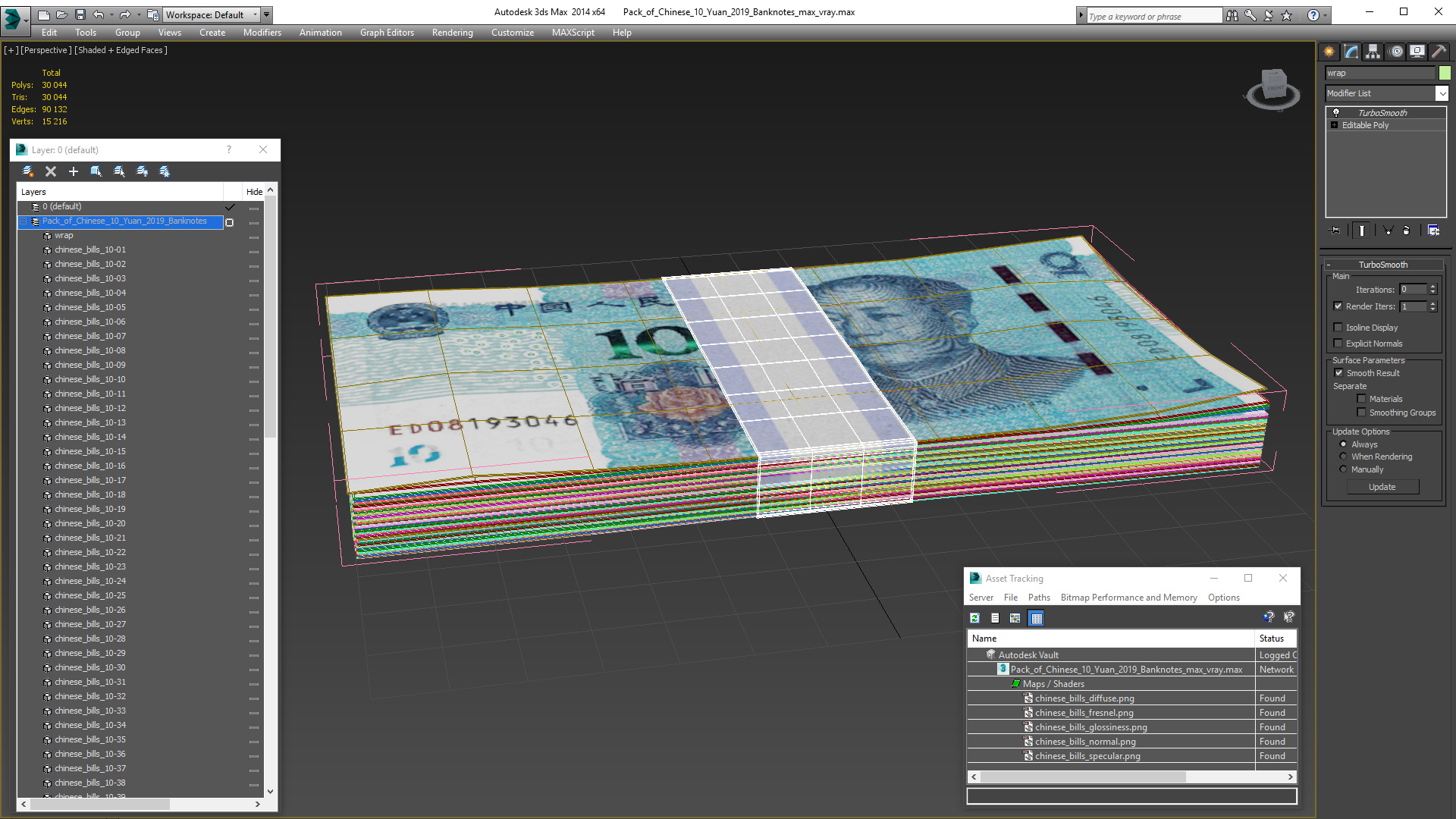Click the binoculars search icon
Screen dimensions: 1456x819
pyautogui.click(x=1232, y=15)
